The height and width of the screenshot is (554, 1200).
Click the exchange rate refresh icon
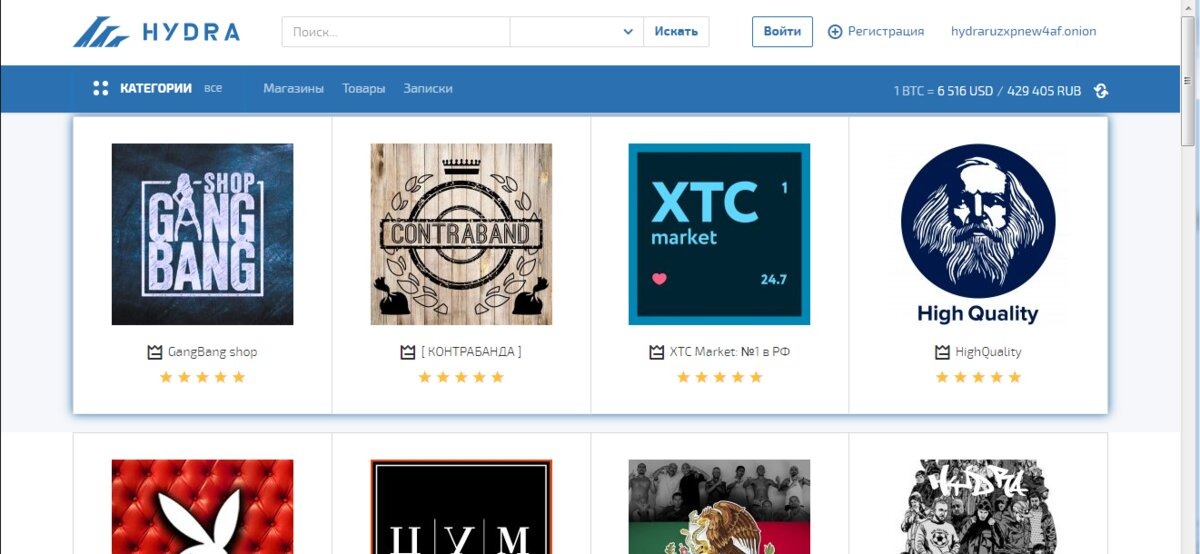[1101, 90]
